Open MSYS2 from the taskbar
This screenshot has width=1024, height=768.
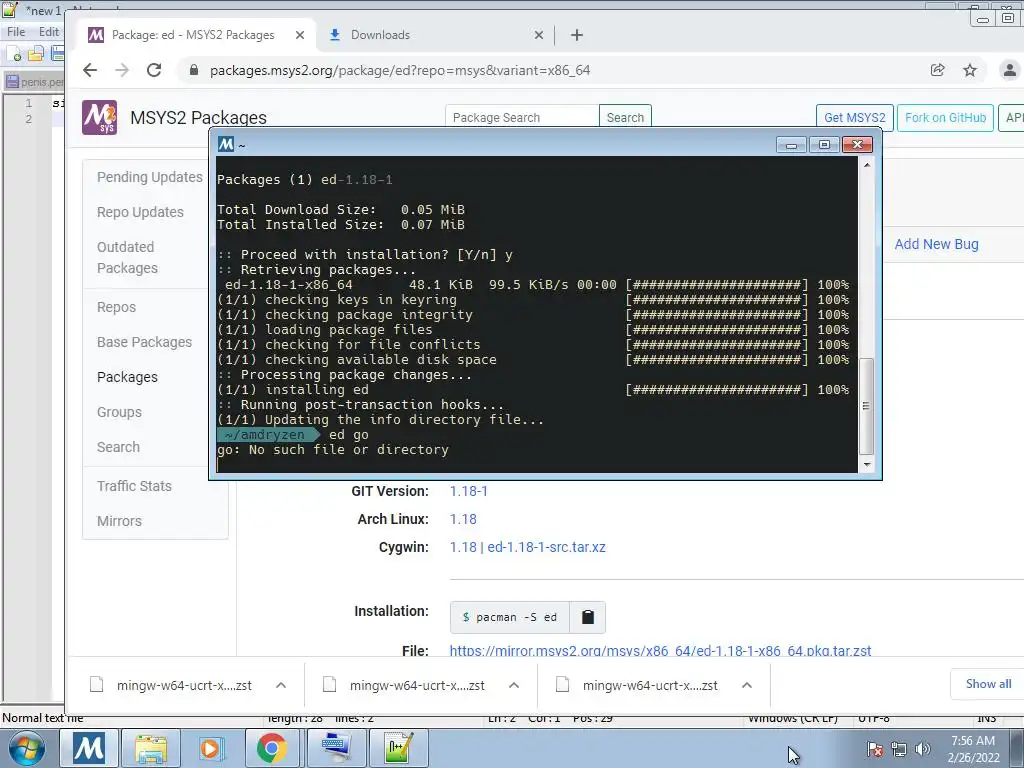[89, 748]
